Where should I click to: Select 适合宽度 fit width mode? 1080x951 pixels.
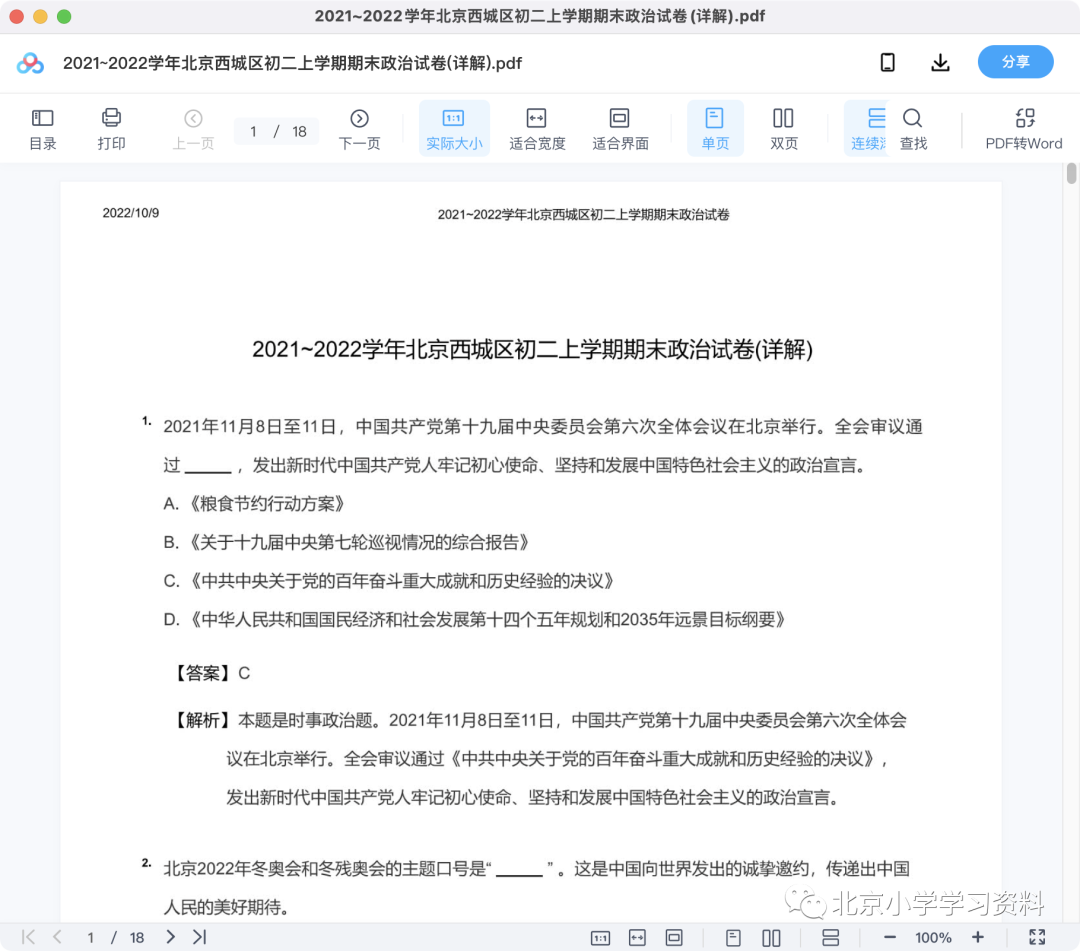click(537, 129)
